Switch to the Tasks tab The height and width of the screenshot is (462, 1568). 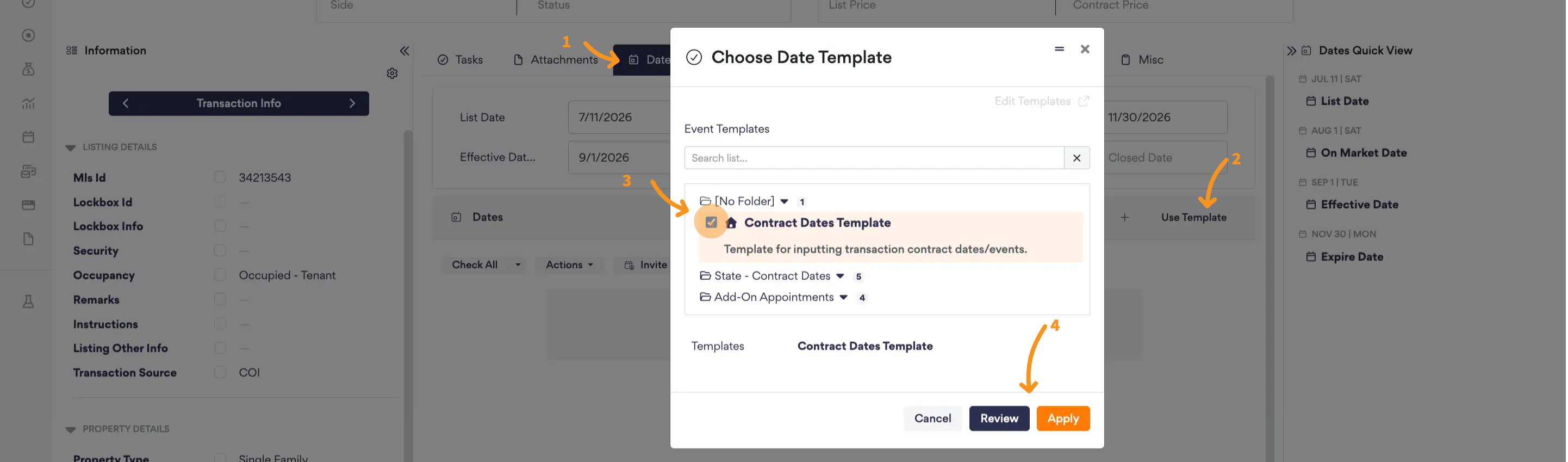point(460,60)
